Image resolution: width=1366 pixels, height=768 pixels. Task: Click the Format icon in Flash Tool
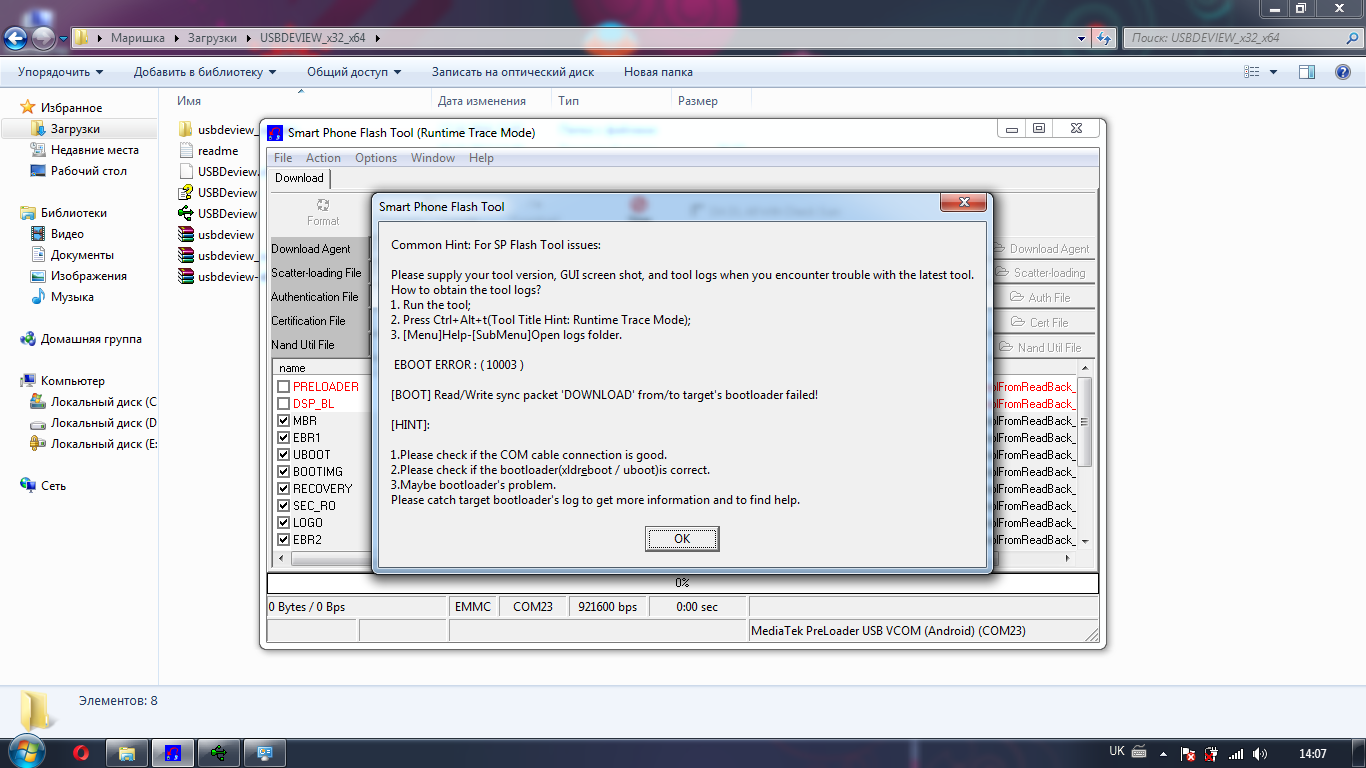tap(323, 212)
